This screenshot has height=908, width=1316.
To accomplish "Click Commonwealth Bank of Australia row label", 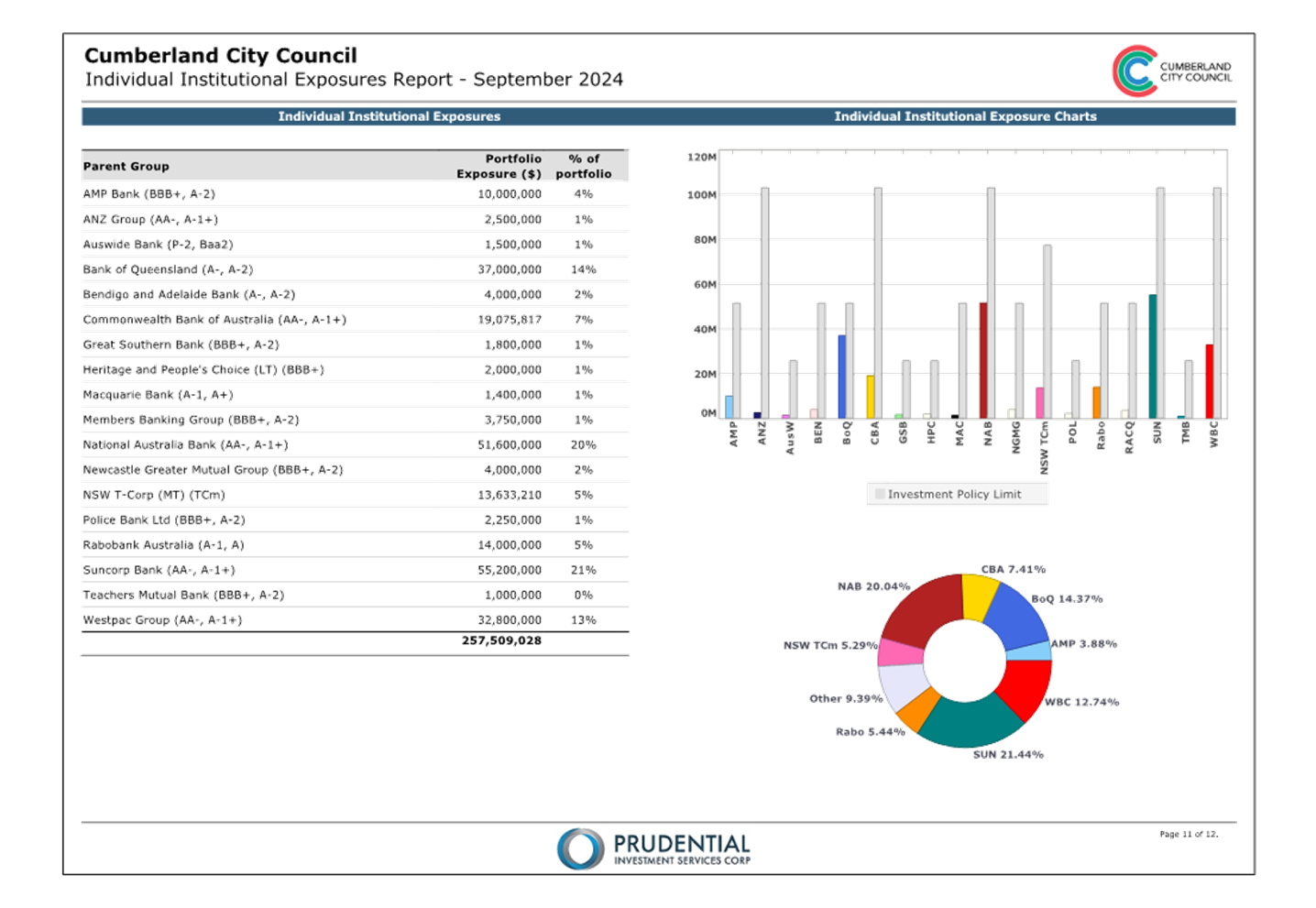I will click(214, 320).
